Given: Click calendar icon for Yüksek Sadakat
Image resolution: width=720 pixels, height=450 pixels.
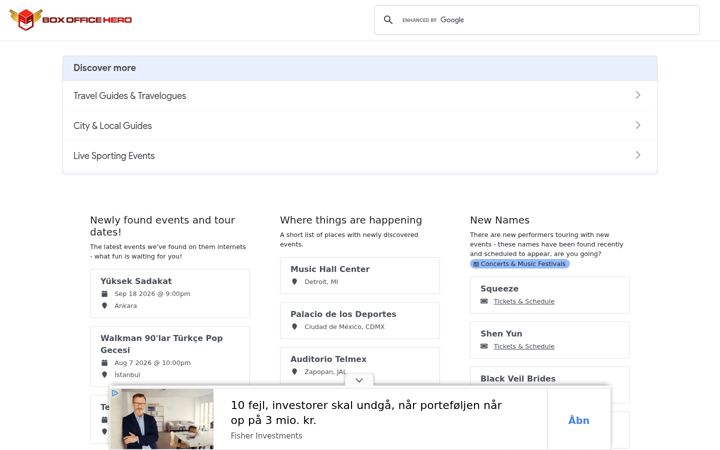Looking at the screenshot, I should [x=104, y=293].
